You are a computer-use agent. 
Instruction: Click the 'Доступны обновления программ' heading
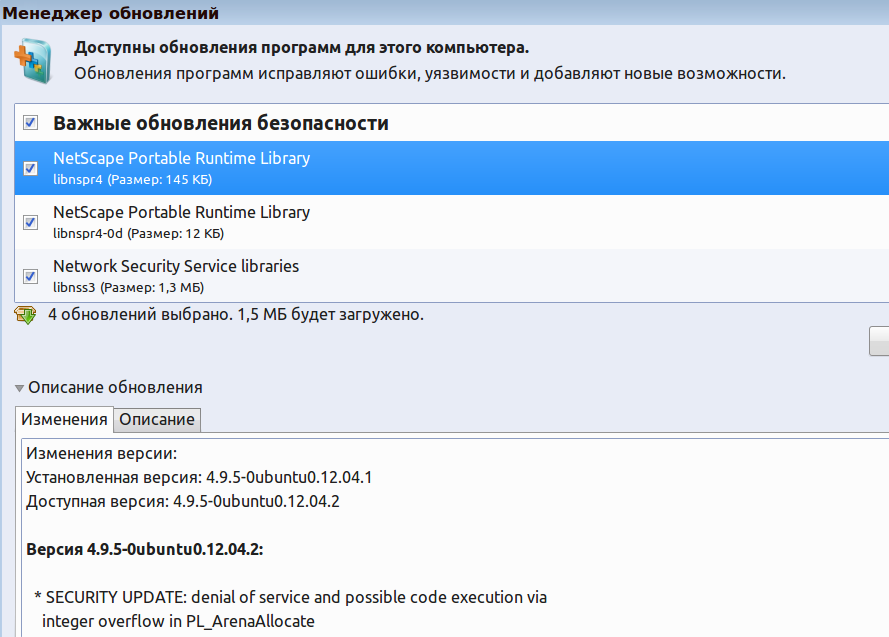point(301,48)
